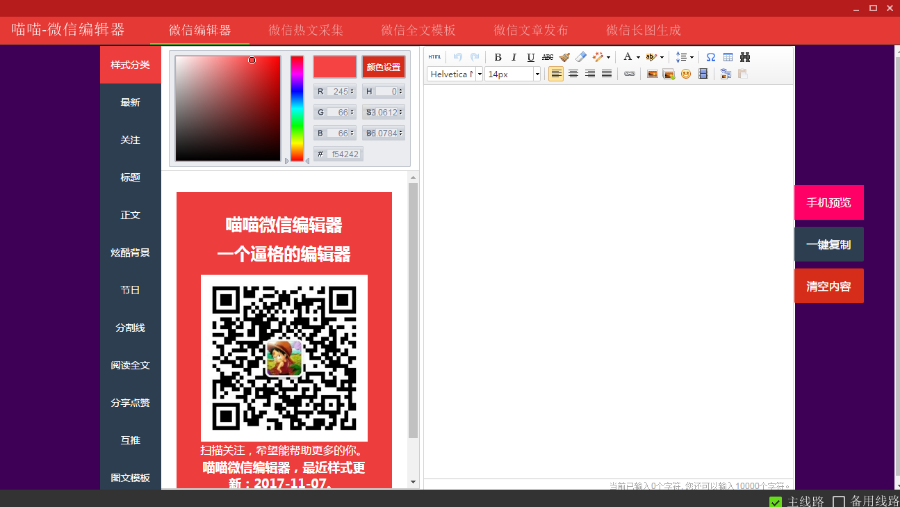Toggle underline formatting
Screen dimensions: 900x507
(x=531, y=57)
